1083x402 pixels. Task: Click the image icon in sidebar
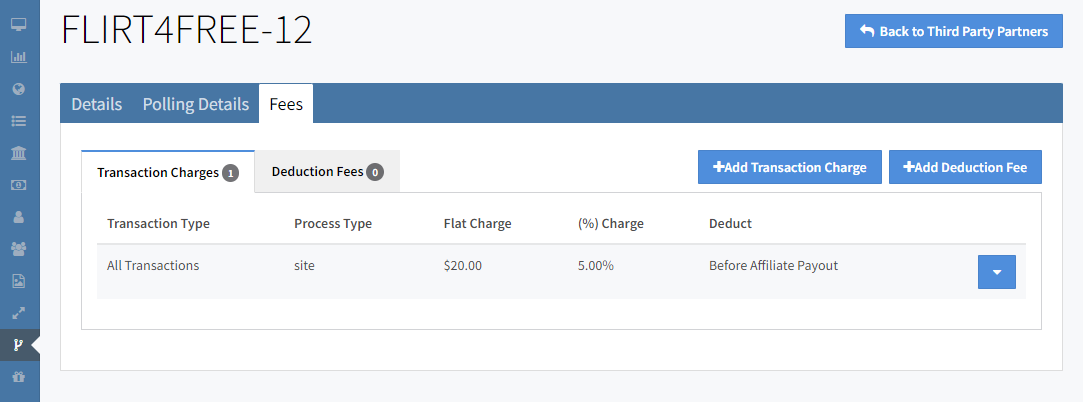(18, 281)
